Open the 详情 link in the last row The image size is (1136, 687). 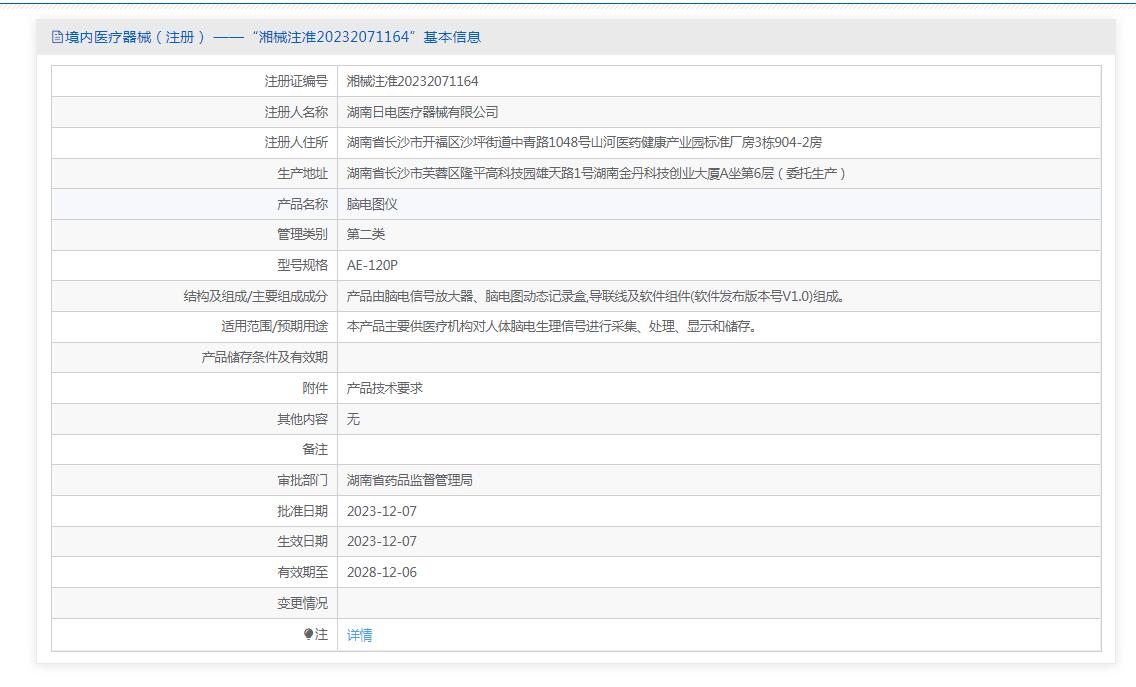click(x=359, y=635)
